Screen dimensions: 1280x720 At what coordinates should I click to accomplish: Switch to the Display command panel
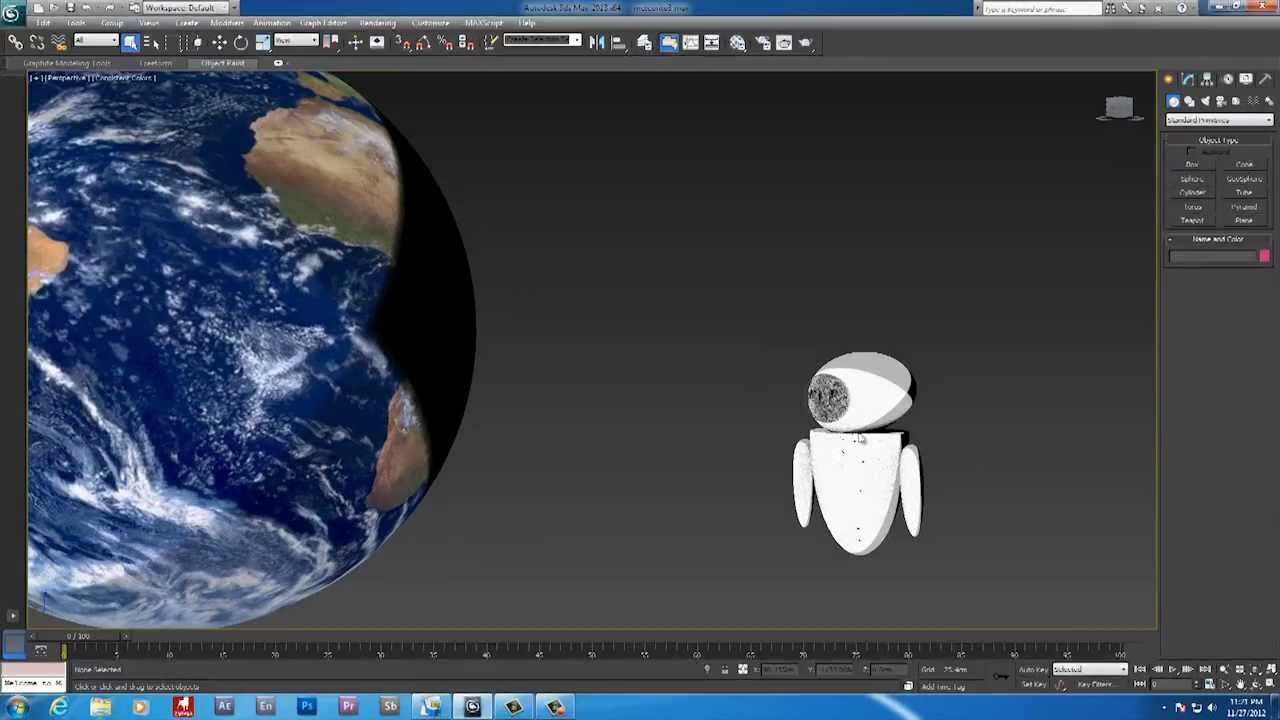1246,79
